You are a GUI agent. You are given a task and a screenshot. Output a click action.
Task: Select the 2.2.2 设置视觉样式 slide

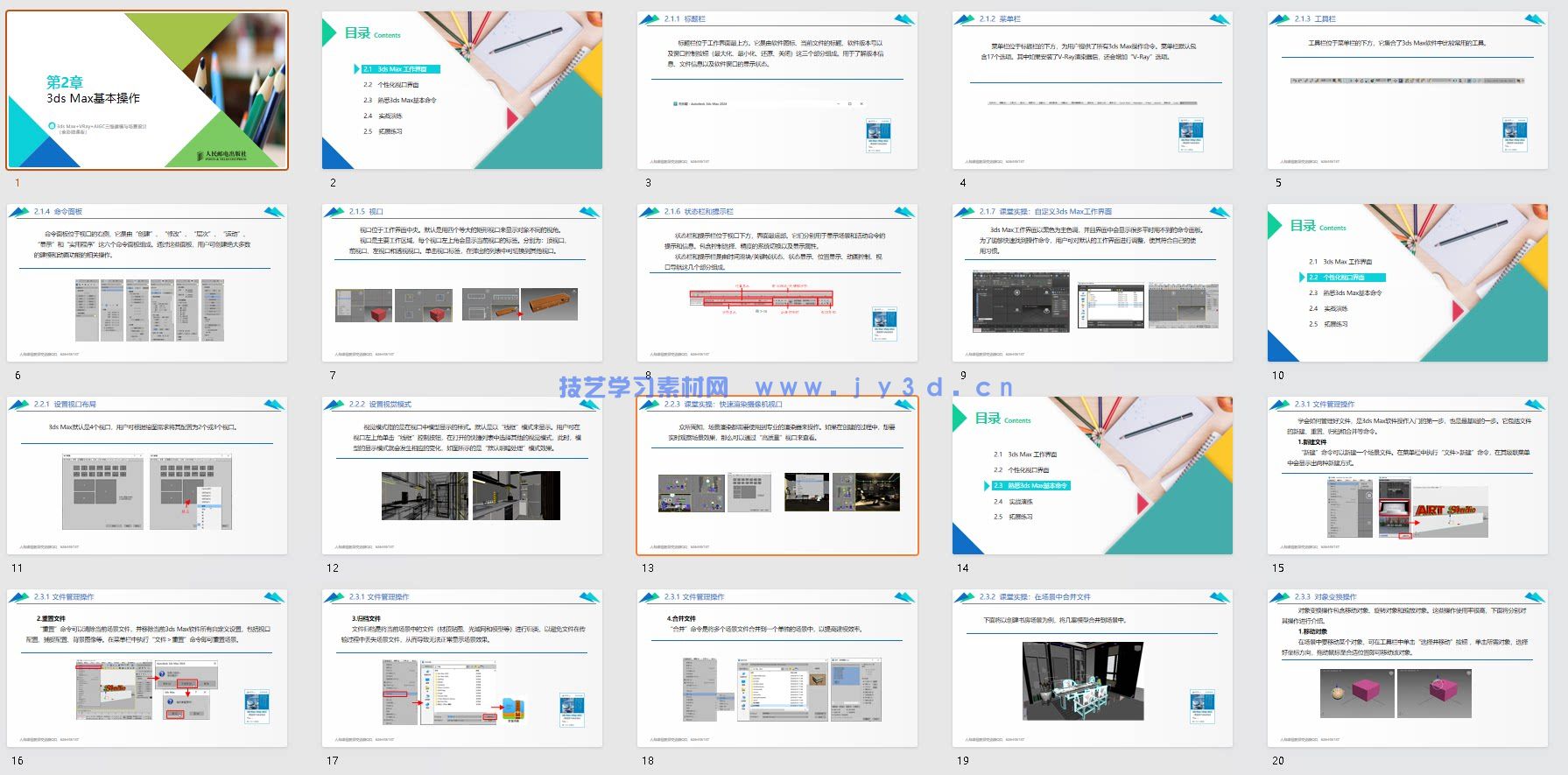(x=462, y=476)
